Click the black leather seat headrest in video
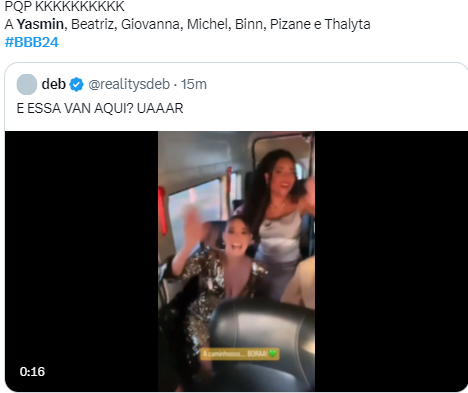Screen dimensions: 468x393 tap(263, 327)
